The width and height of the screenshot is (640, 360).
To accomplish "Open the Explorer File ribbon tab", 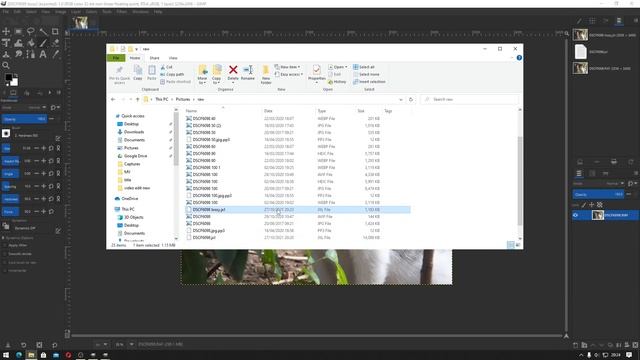I will click(116, 58).
